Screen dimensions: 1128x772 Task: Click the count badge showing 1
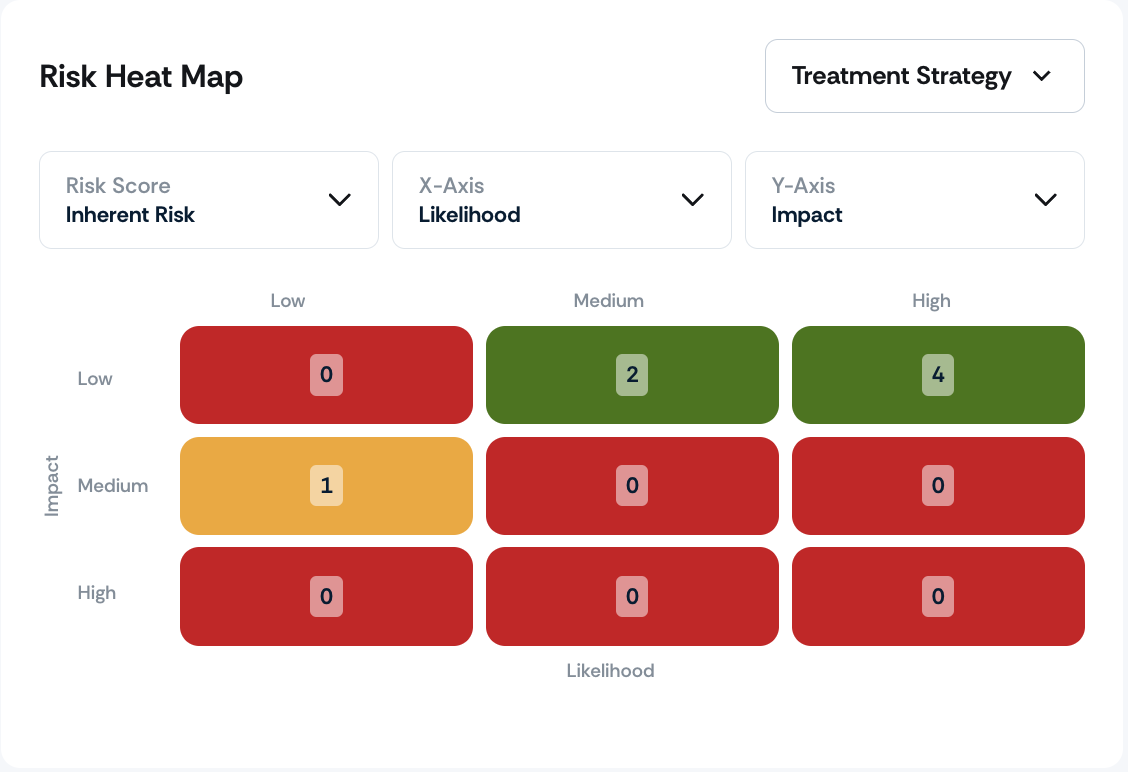[x=327, y=486]
